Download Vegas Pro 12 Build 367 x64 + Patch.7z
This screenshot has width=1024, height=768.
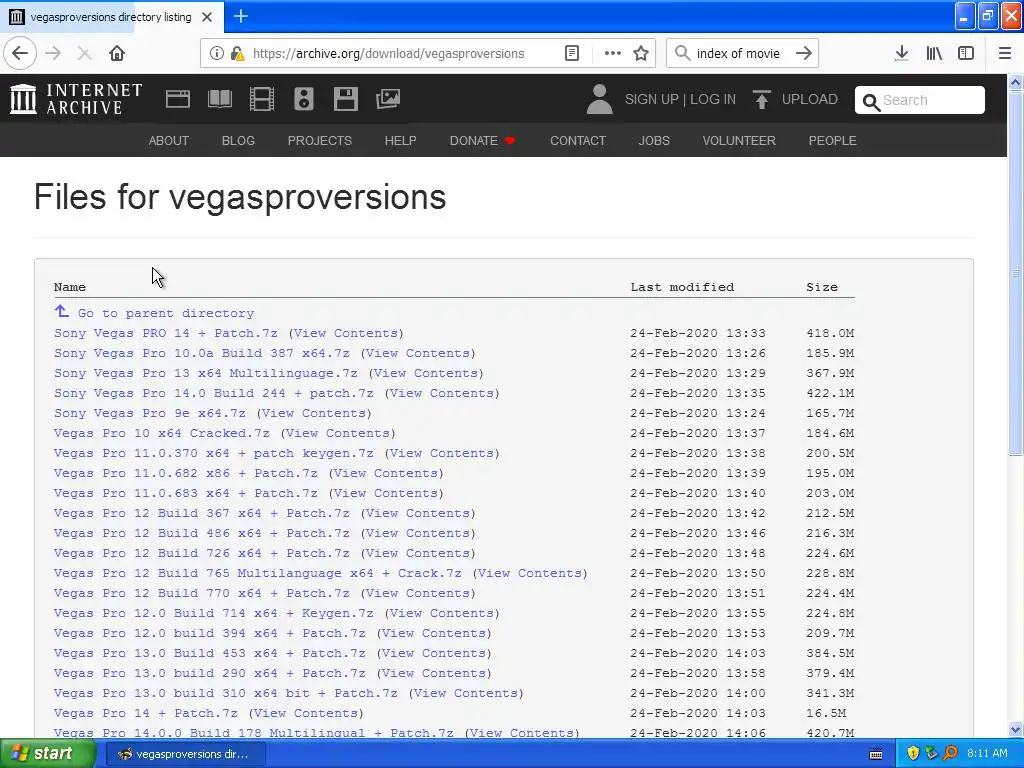(202, 513)
